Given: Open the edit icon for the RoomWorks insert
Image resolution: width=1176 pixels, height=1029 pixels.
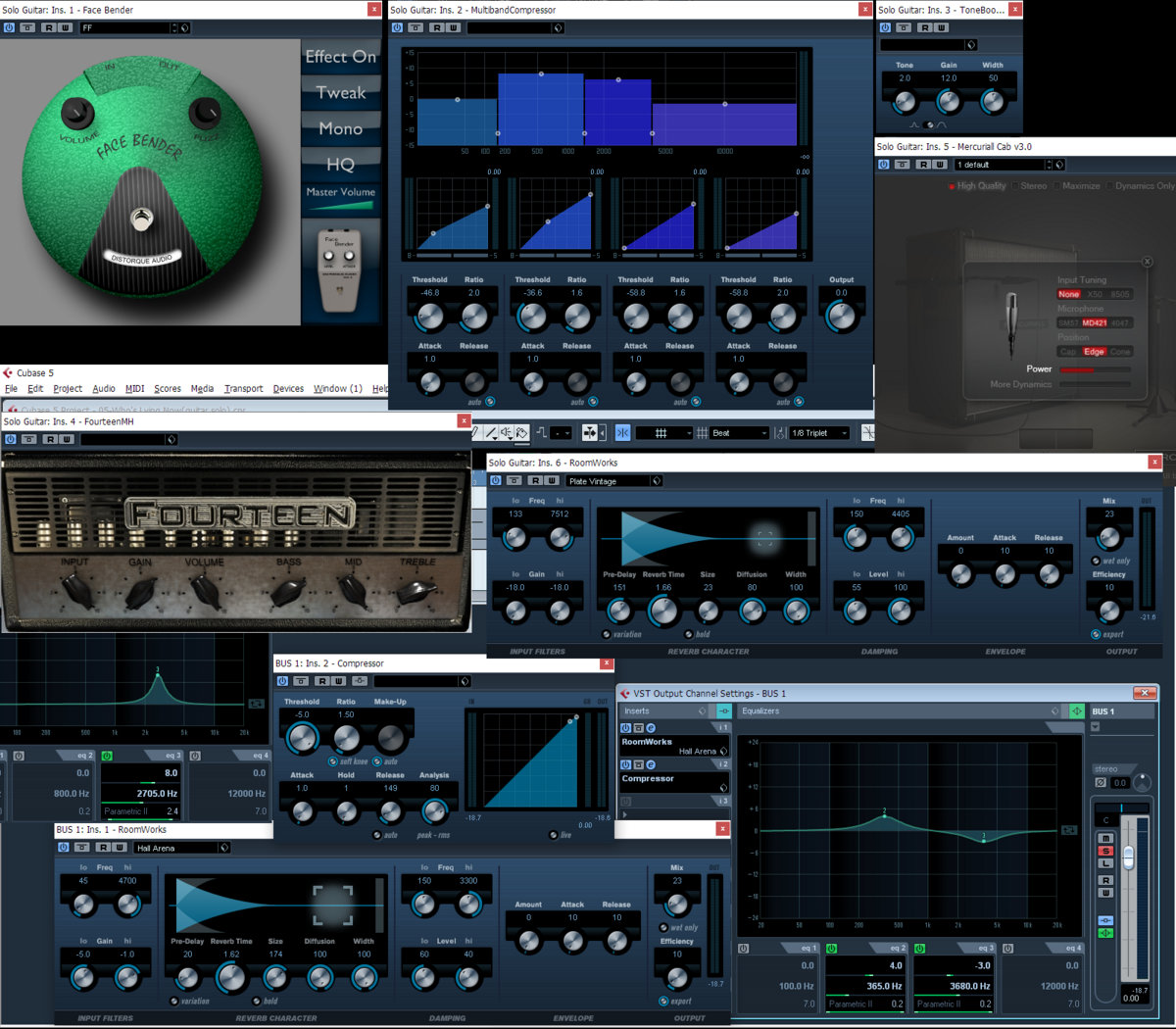Looking at the screenshot, I should pos(650,728).
